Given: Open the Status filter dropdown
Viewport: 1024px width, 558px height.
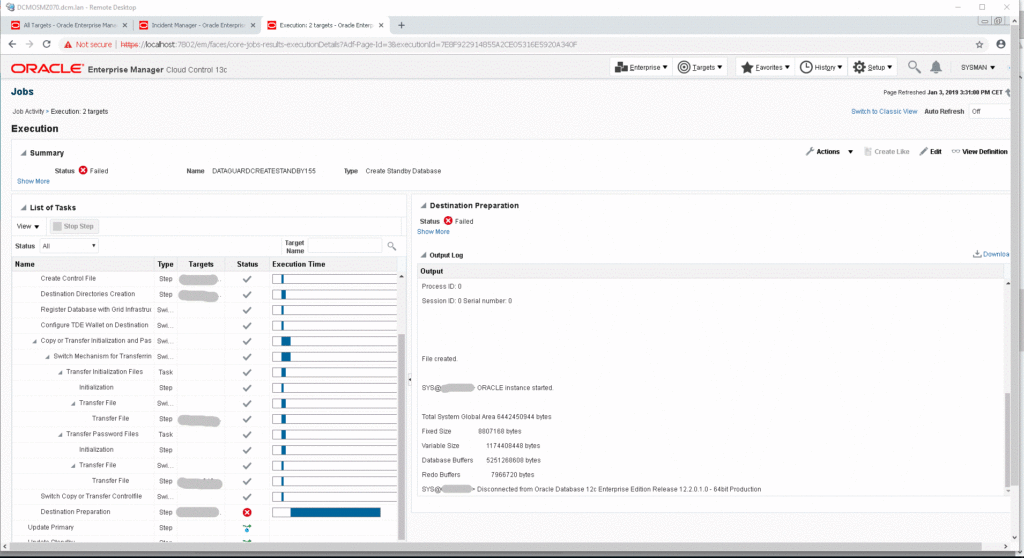Looking at the screenshot, I should pos(68,245).
